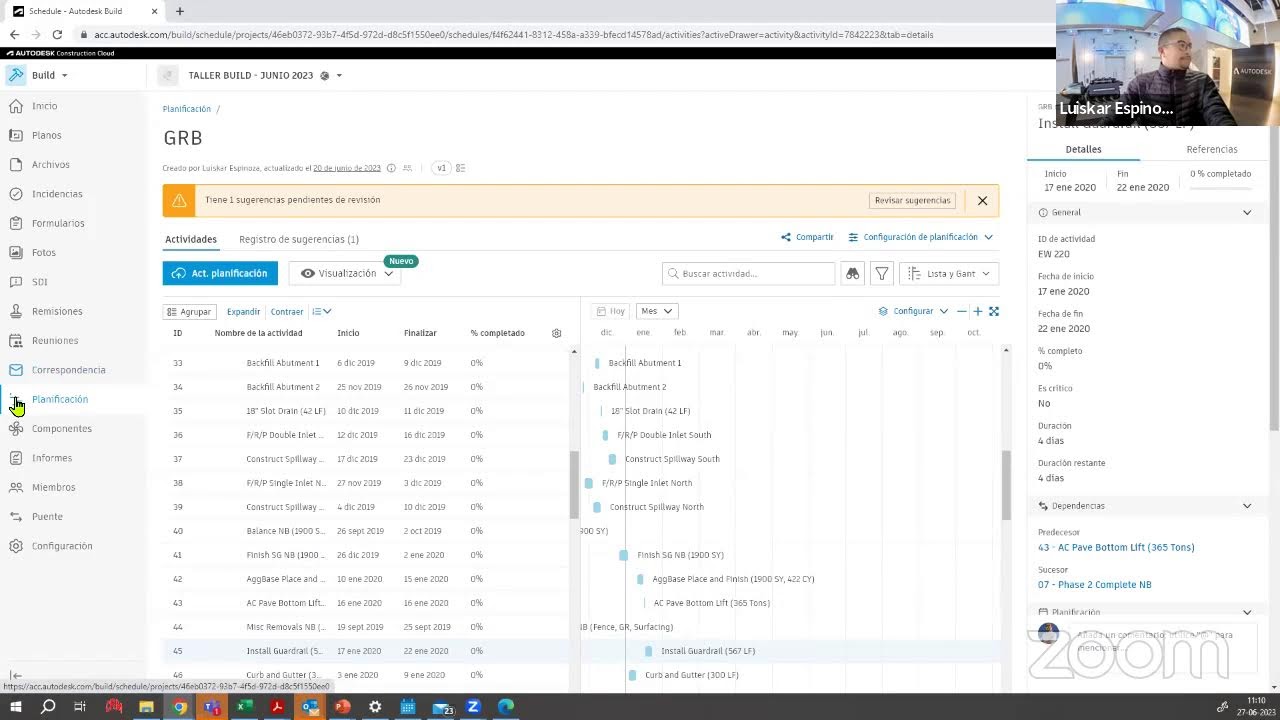Select Referencias tab in activity panel

tap(1211, 149)
